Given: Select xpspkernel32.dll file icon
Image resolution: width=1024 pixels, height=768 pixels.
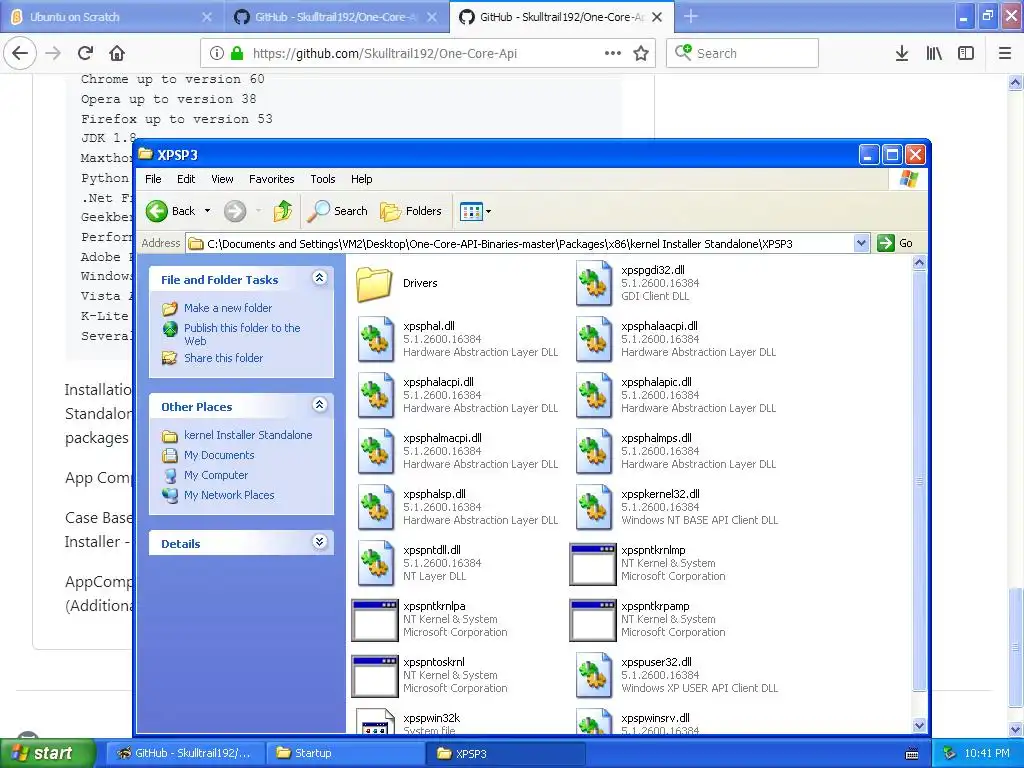Looking at the screenshot, I should [594, 507].
